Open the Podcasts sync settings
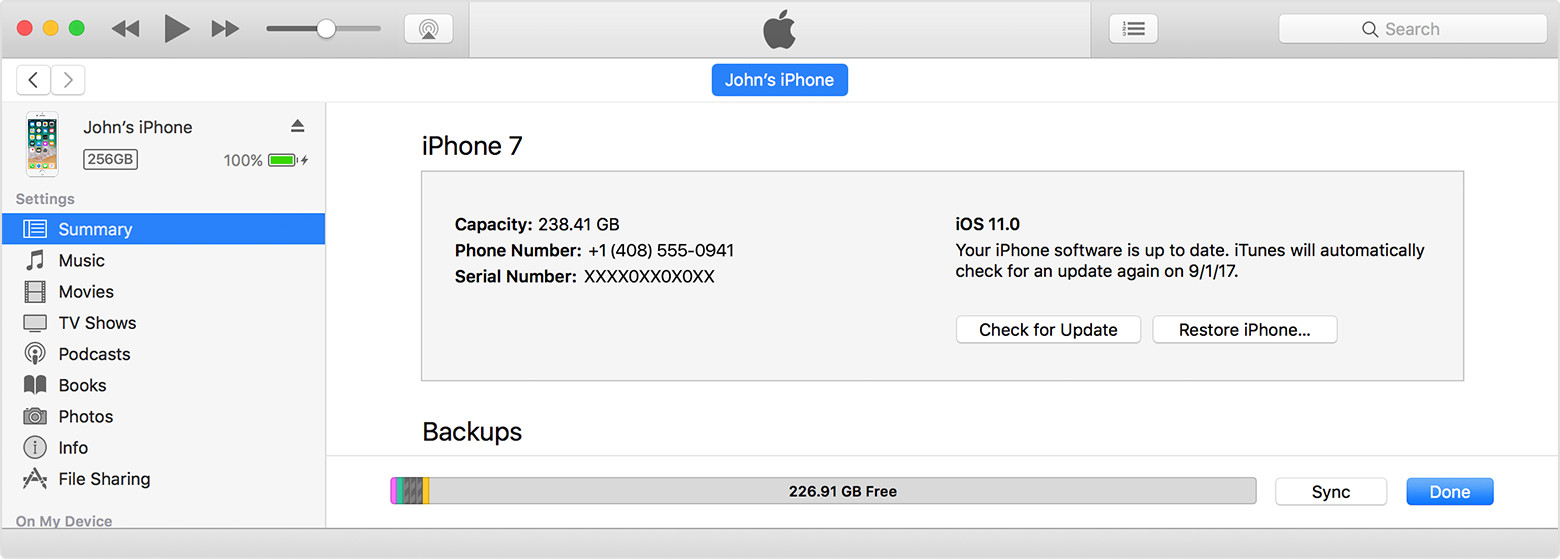The height and width of the screenshot is (560, 1560). tap(163, 354)
